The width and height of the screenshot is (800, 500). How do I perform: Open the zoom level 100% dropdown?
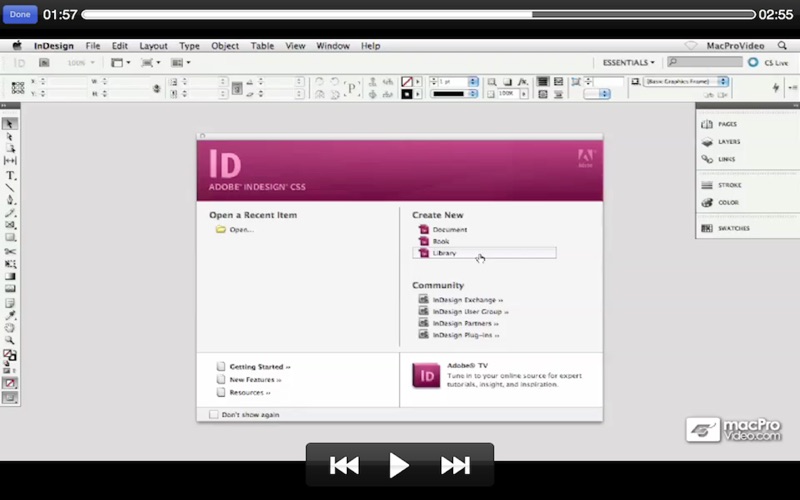coord(81,63)
